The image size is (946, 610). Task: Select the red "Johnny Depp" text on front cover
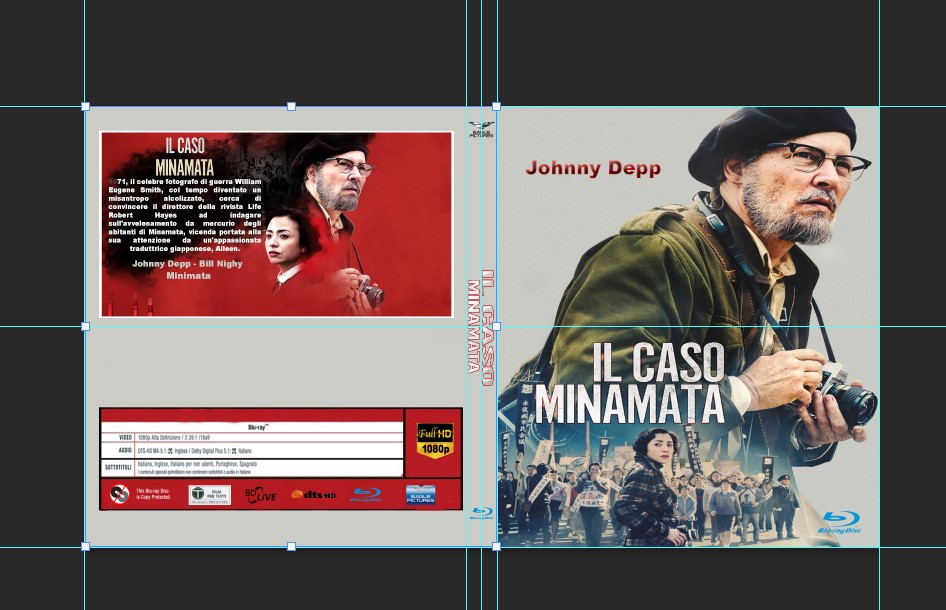tap(593, 168)
